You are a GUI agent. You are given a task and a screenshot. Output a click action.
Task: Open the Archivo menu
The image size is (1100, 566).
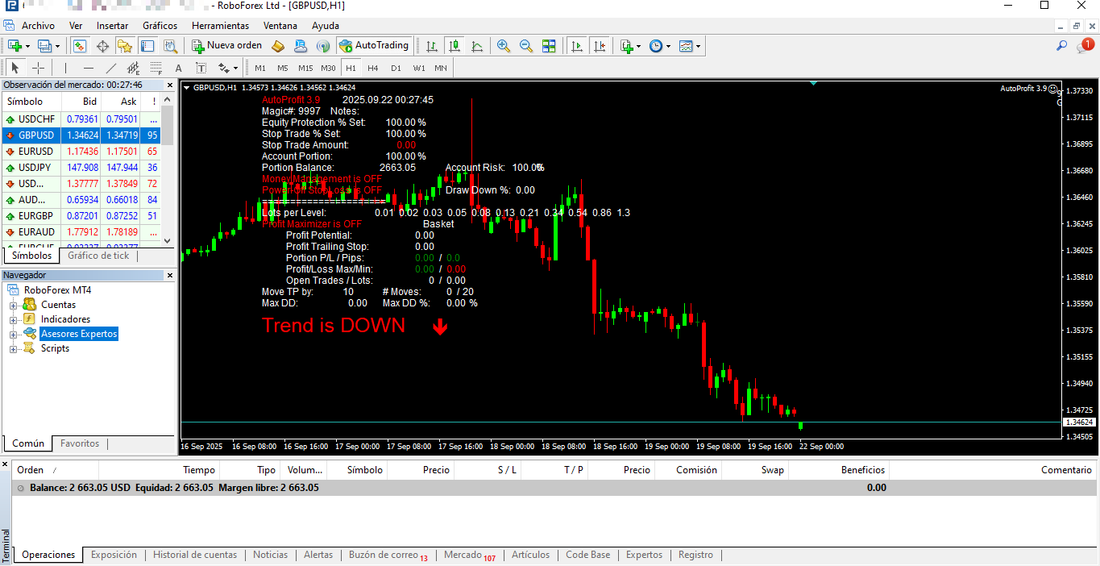click(x=38, y=25)
